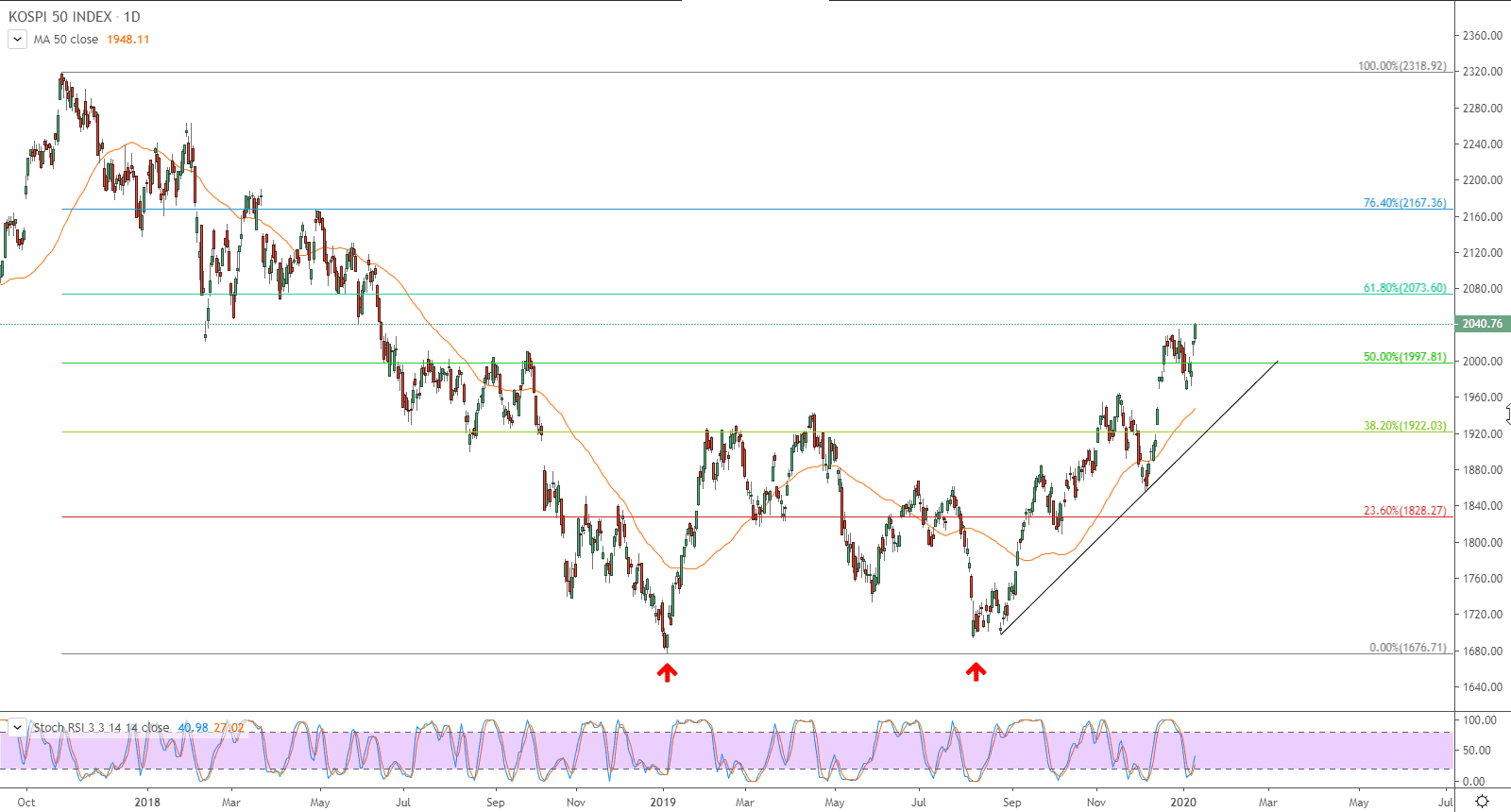
Task: Click the 2280.00 price axis label
Action: click(x=1483, y=109)
